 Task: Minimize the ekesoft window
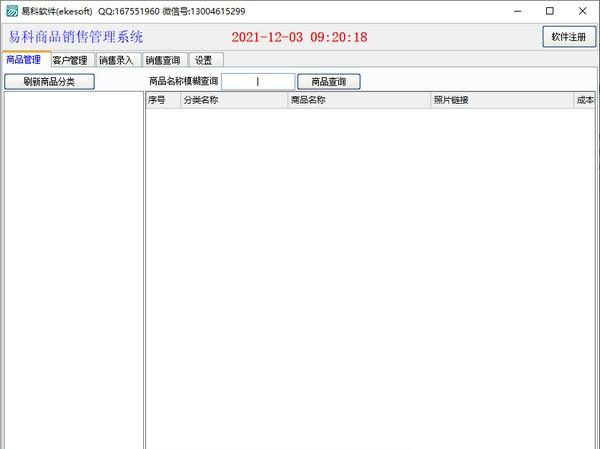point(518,11)
